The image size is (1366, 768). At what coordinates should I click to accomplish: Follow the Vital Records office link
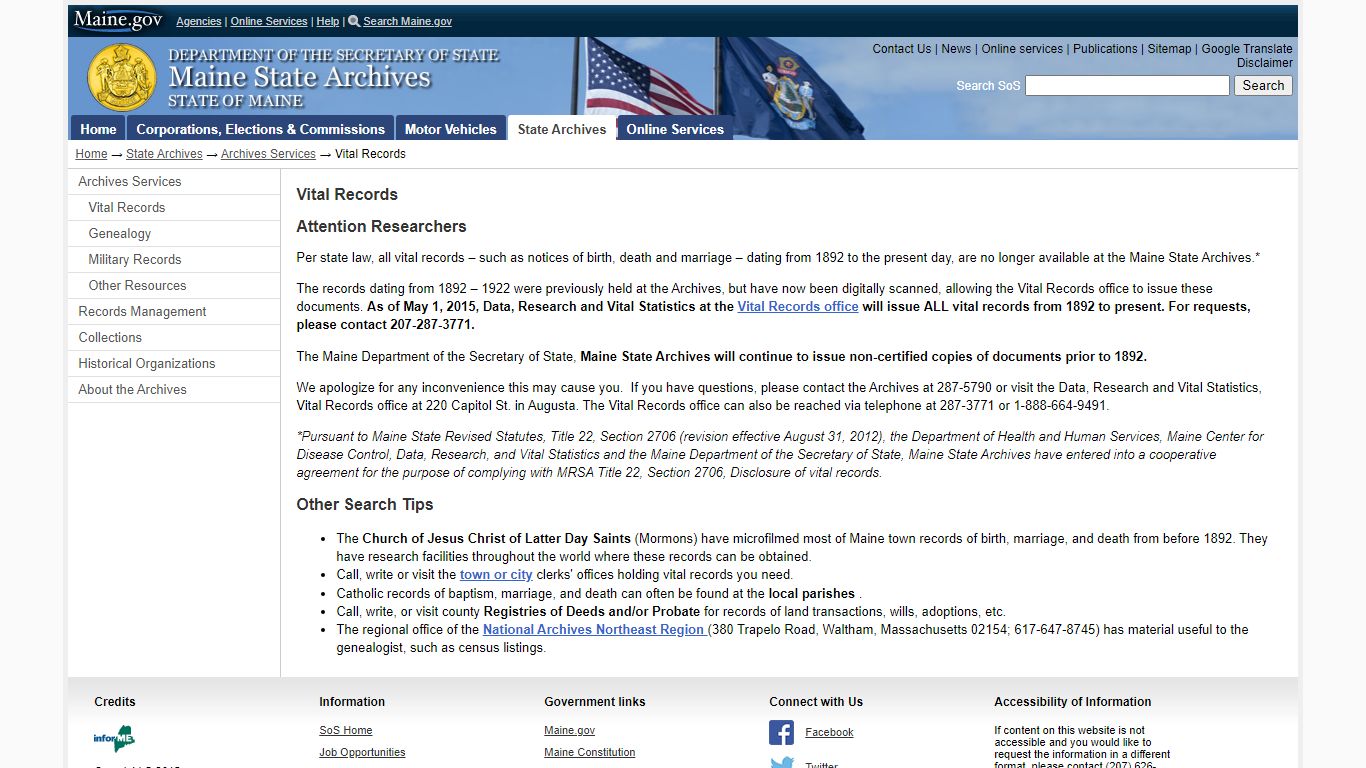coord(798,307)
